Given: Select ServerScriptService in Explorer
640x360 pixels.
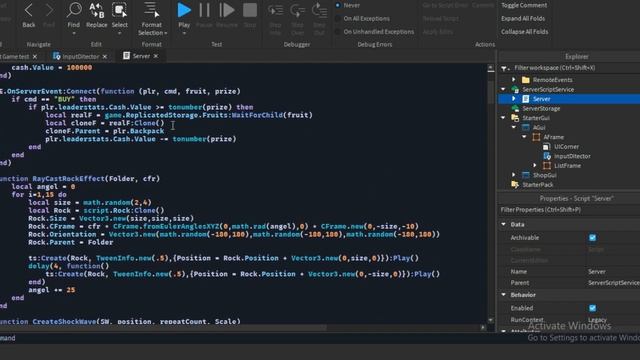Looking at the screenshot, I should click(548, 89).
